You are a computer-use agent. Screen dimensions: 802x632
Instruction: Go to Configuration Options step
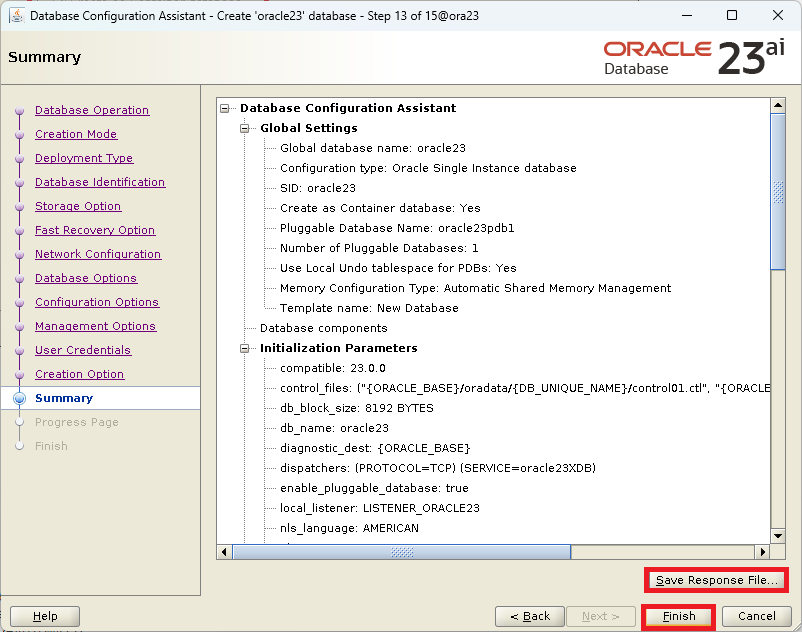click(x=97, y=302)
